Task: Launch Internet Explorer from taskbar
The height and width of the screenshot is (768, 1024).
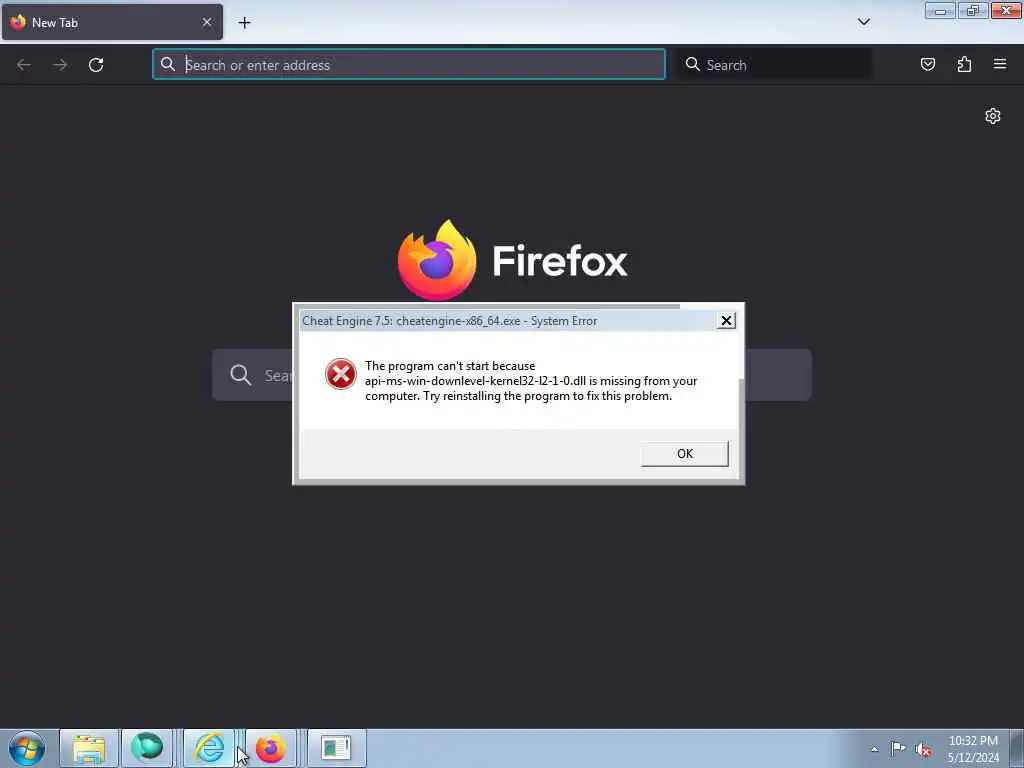Action: click(x=209, y=748)
